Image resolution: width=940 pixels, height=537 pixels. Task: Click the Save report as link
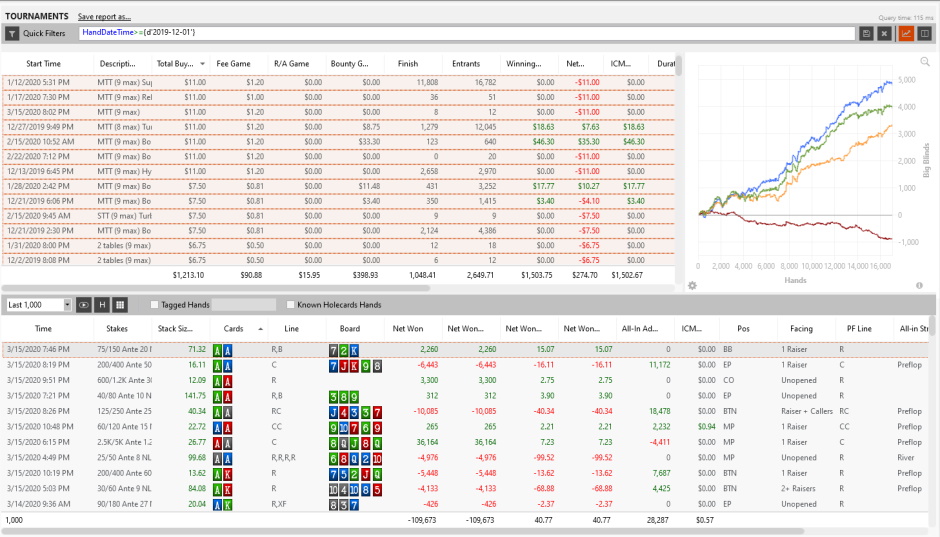(x=104, y=17)
